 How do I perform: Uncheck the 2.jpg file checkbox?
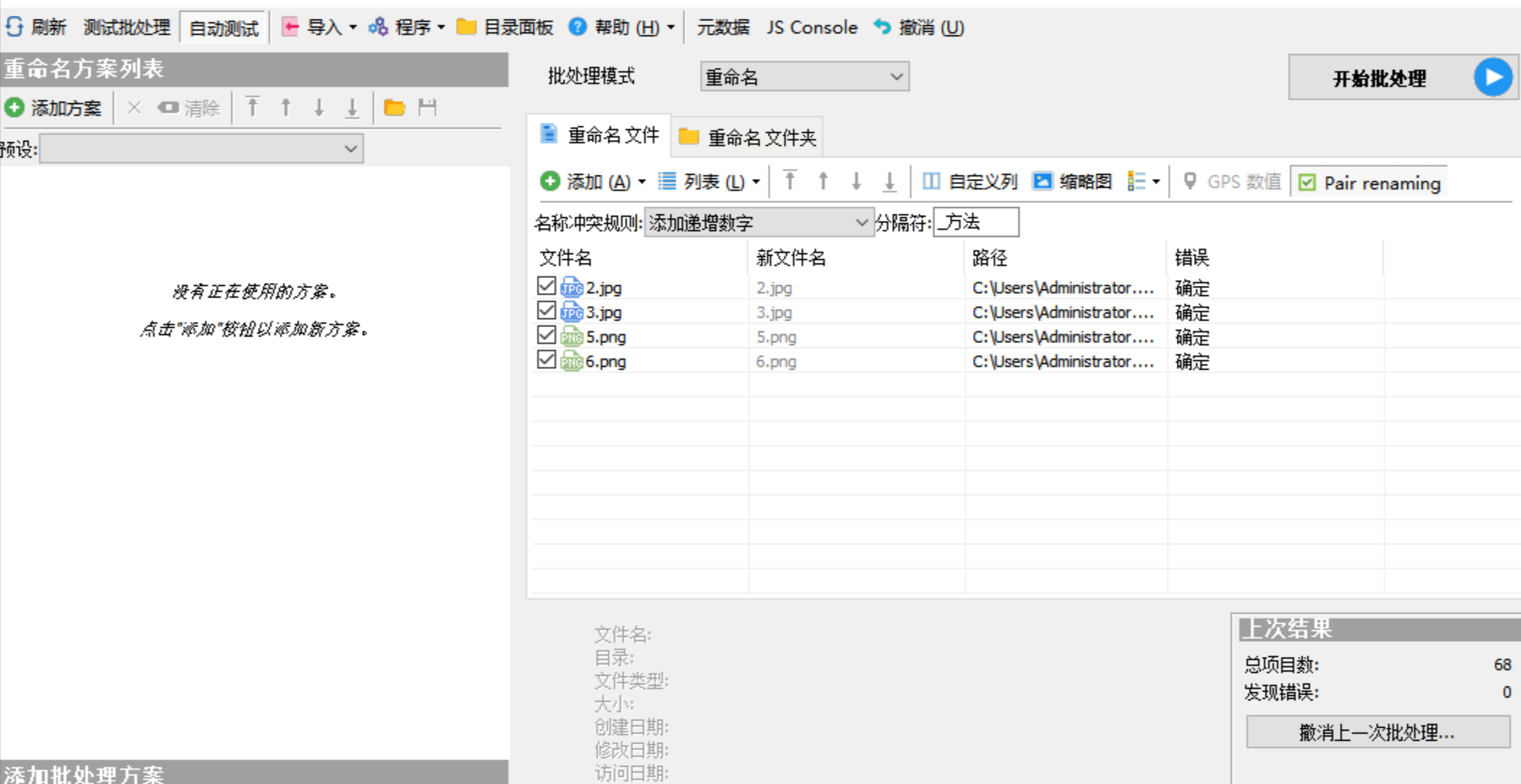click(x=547, y=287)
